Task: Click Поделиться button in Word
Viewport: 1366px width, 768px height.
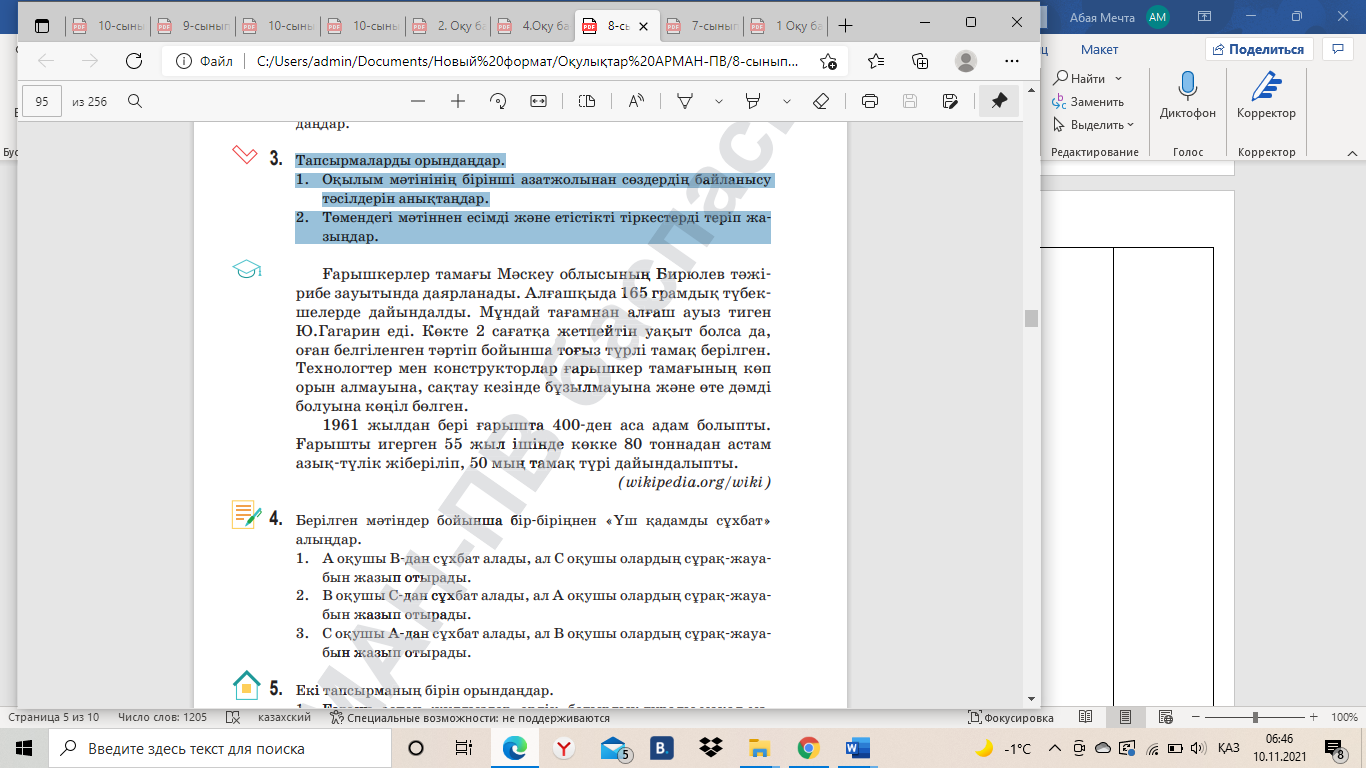Action: point(1259,49)
